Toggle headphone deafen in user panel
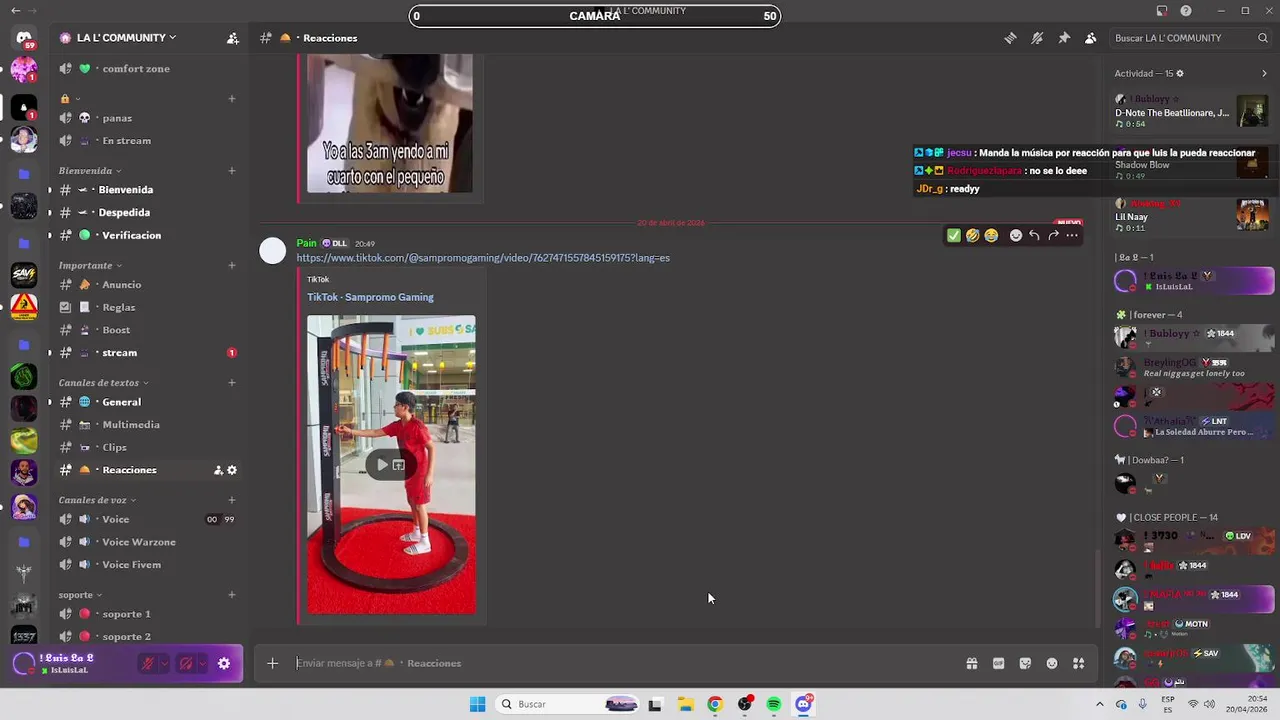 186,663
